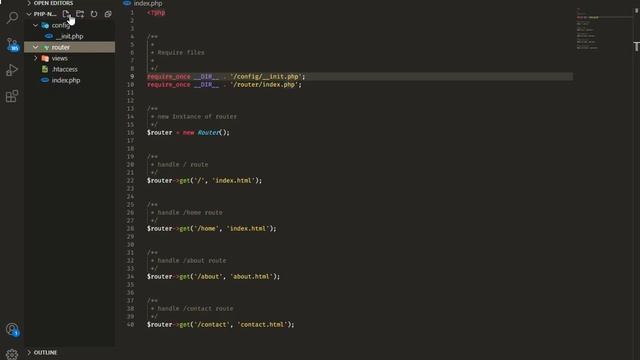Click the views folder icon
Viewport: 640px width, 360px height.
(45, 58)
